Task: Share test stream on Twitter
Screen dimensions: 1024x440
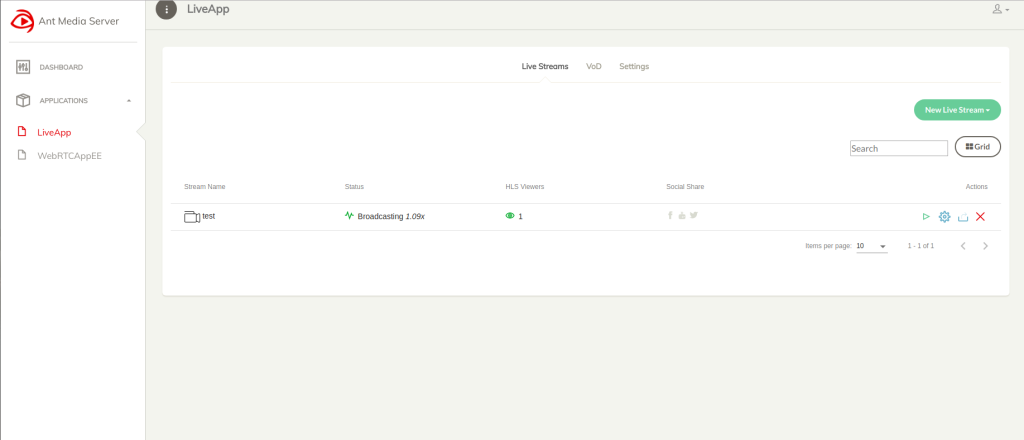Action: point(694,215)
